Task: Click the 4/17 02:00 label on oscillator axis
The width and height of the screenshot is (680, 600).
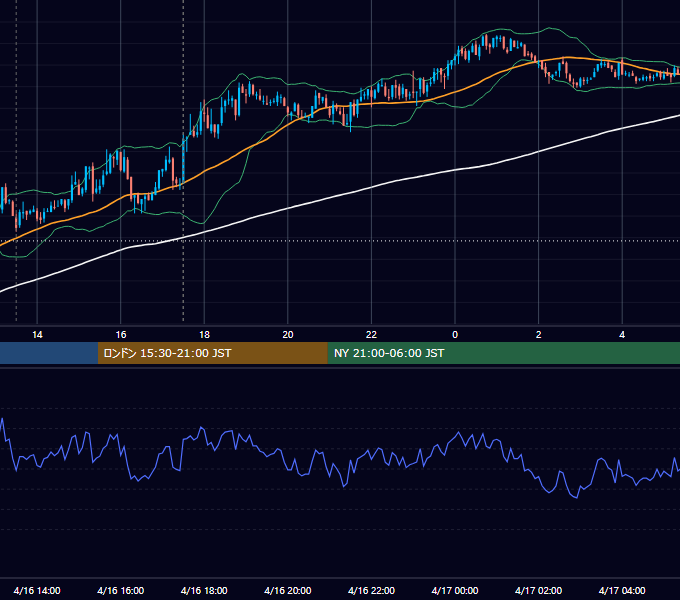Action: click(539, 590)
